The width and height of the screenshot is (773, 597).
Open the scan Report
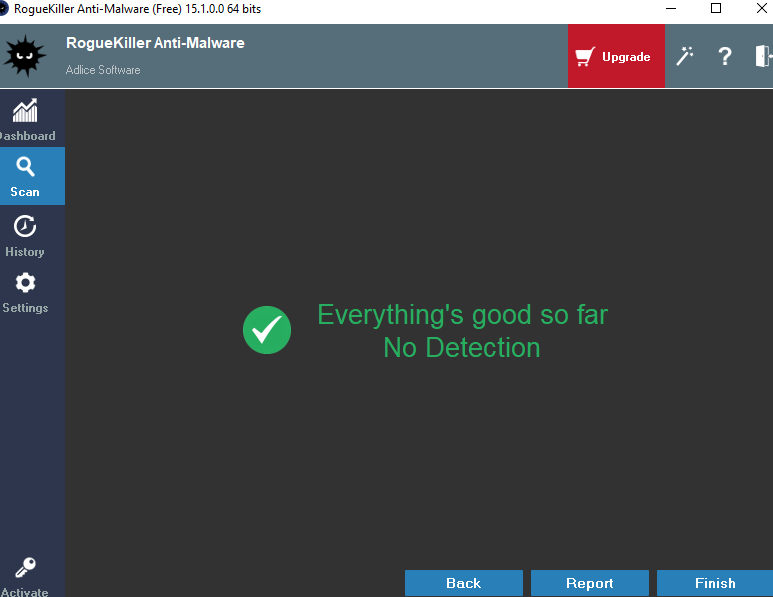[x=590, y=583]
